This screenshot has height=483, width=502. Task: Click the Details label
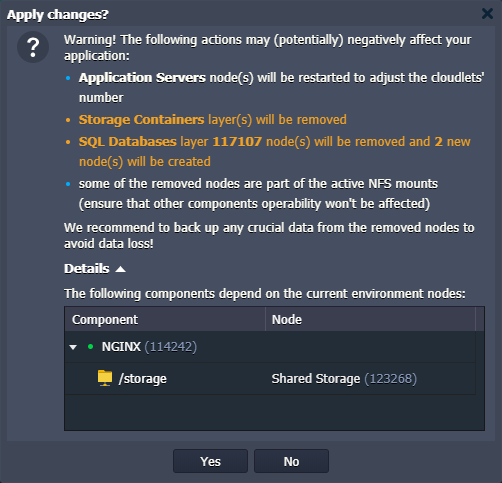point(87,269)
